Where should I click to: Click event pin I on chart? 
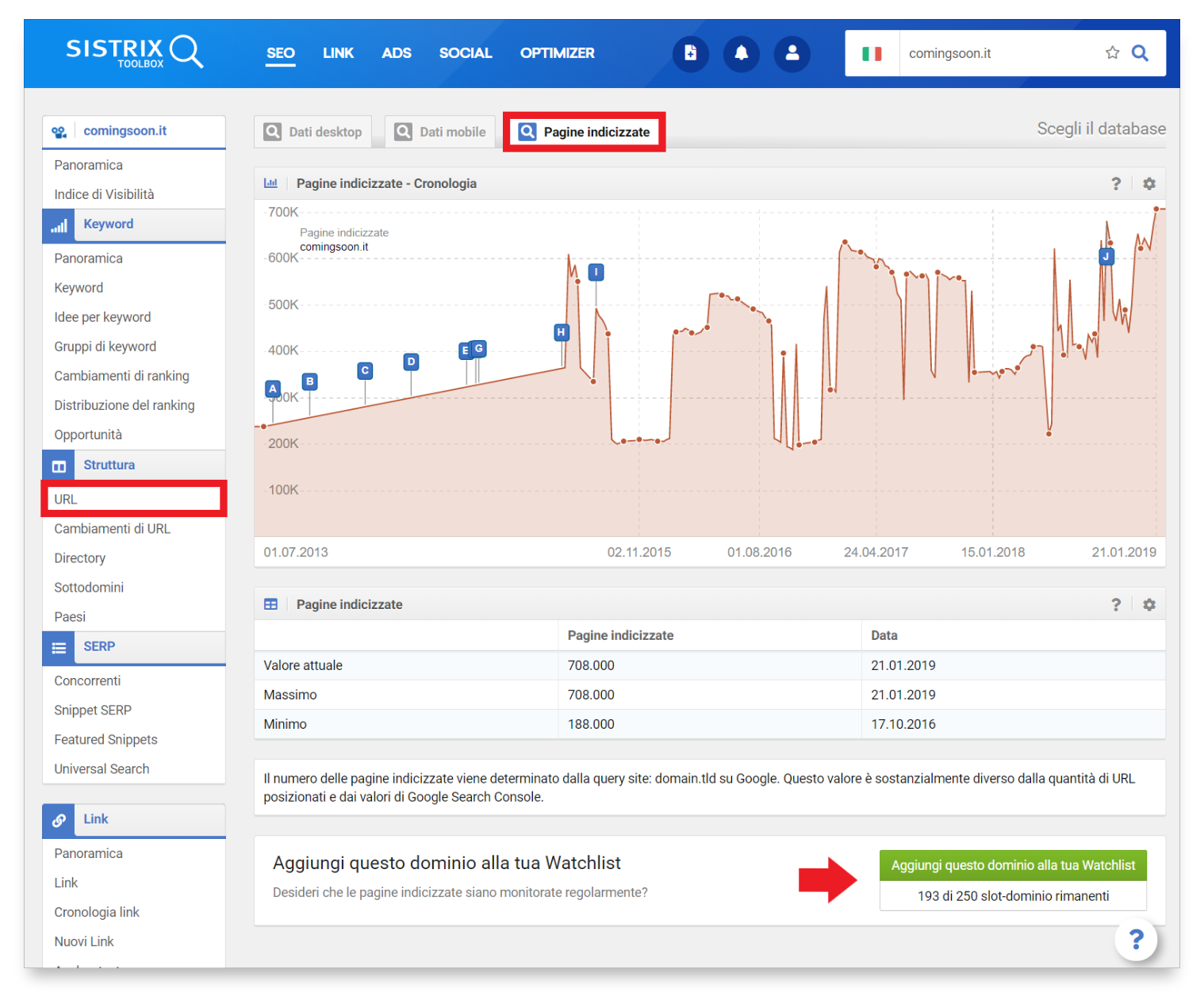click(596, 272)
